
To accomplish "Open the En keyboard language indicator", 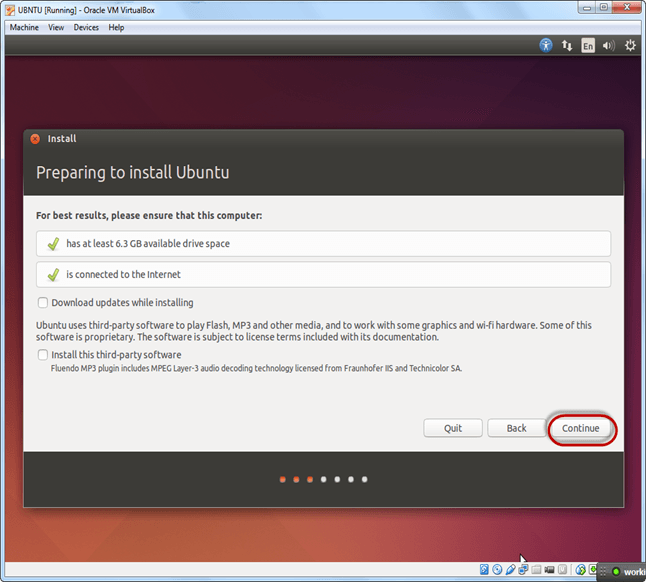I will [x=588, y=45].
